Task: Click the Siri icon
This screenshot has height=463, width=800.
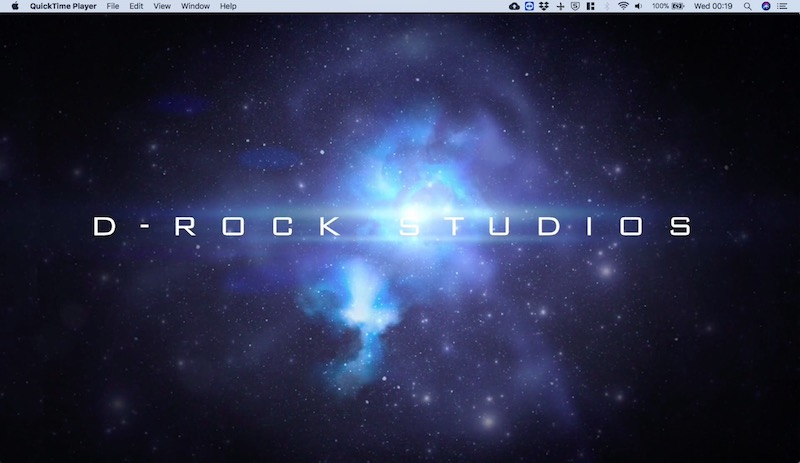Action: coord(766,6)
